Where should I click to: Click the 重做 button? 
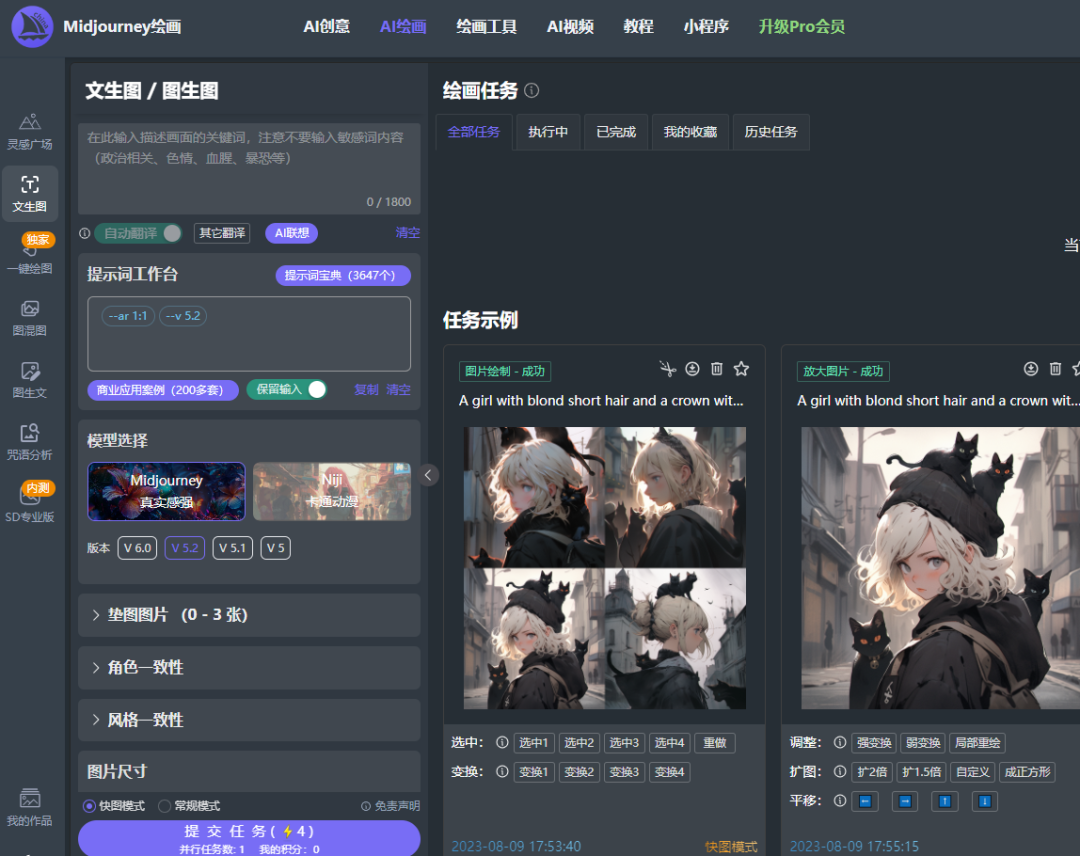[x=715, y=743]
